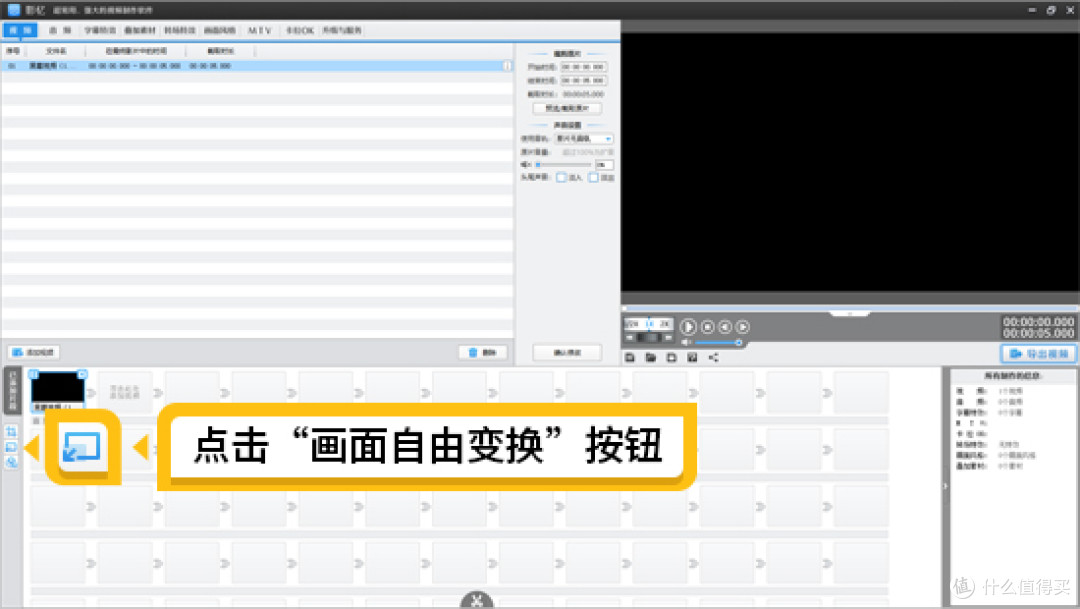Open the 使用音轨 audio track dropdown
Viewport: 1080px width, 609px height.
[583, 138]
